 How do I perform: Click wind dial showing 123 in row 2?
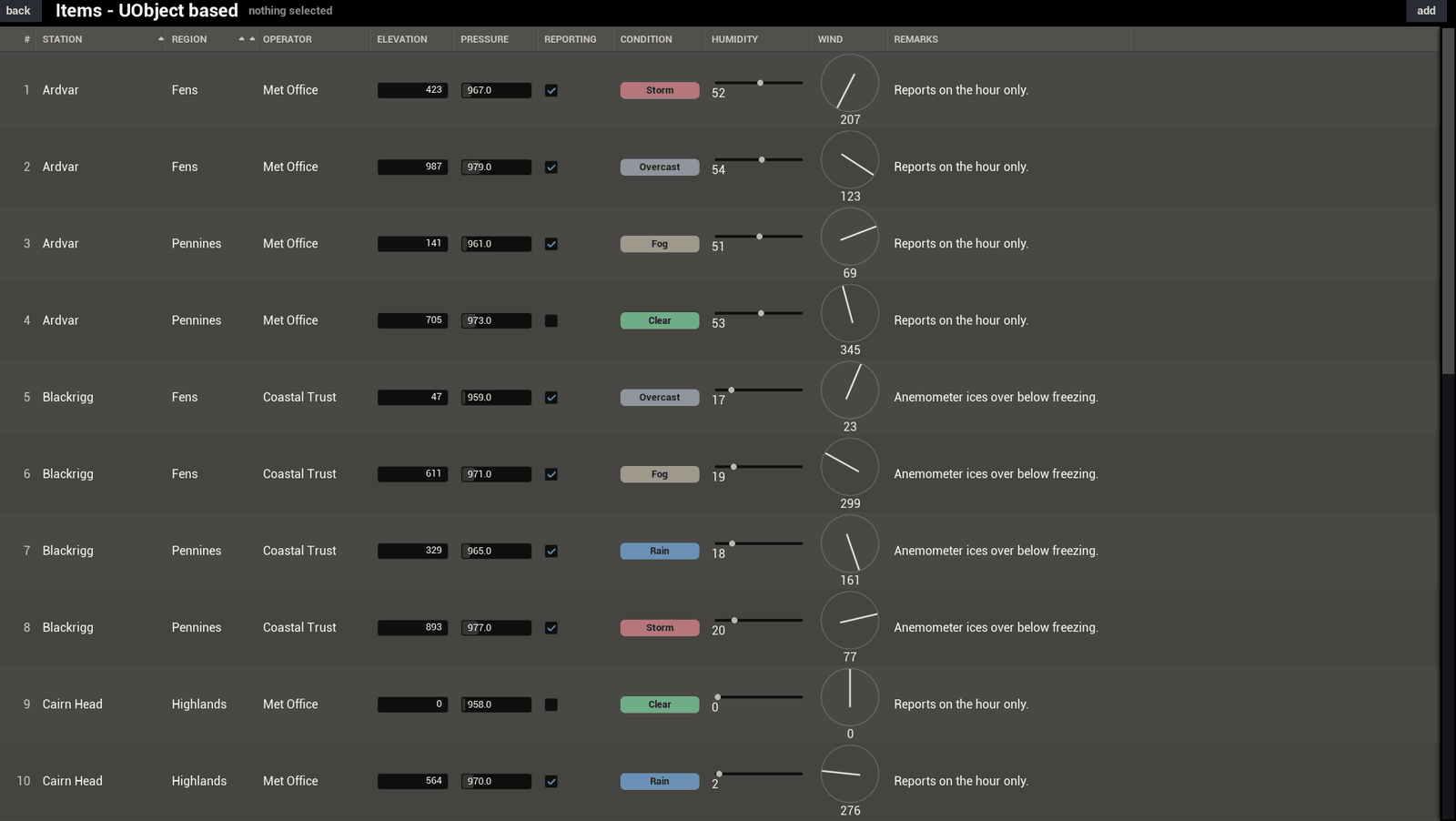pos(850,160)
